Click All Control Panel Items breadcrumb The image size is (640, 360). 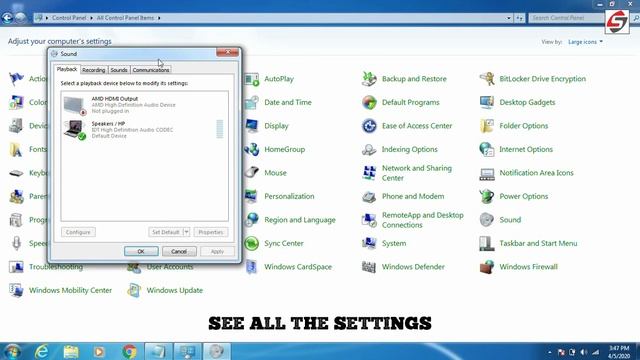[x=125, y=18]
